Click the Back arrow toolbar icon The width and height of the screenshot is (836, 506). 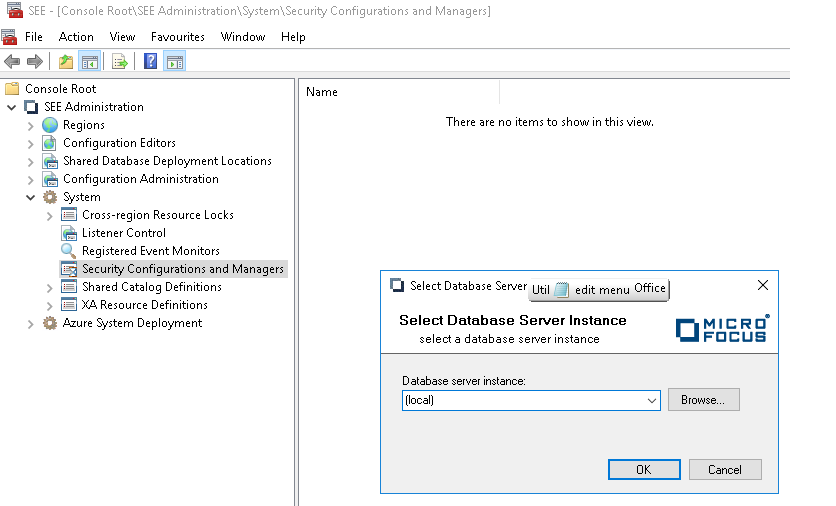(13, 62)
